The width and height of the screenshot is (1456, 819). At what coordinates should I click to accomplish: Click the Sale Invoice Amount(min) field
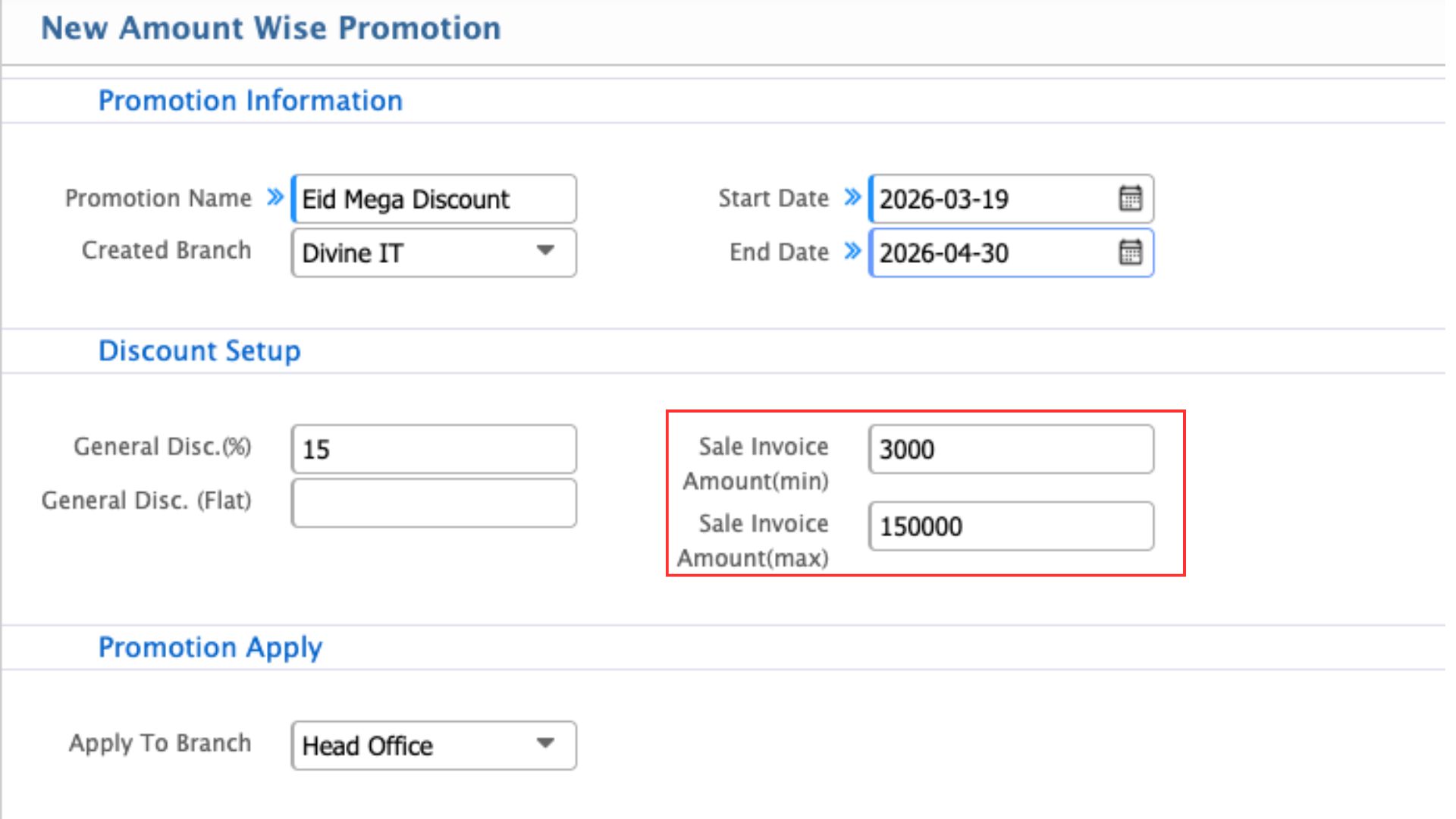click(1010, 449)
